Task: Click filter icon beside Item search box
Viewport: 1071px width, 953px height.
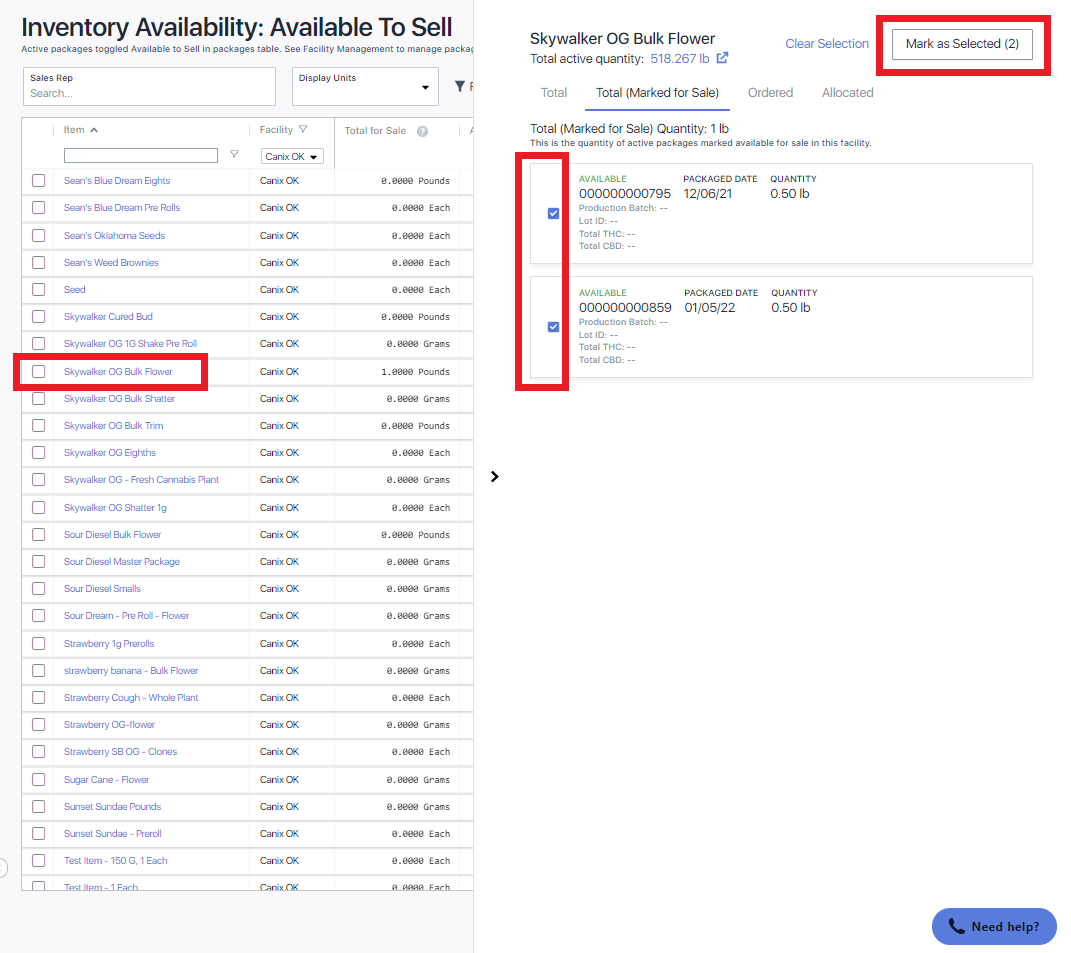Action: coord(234,155)
